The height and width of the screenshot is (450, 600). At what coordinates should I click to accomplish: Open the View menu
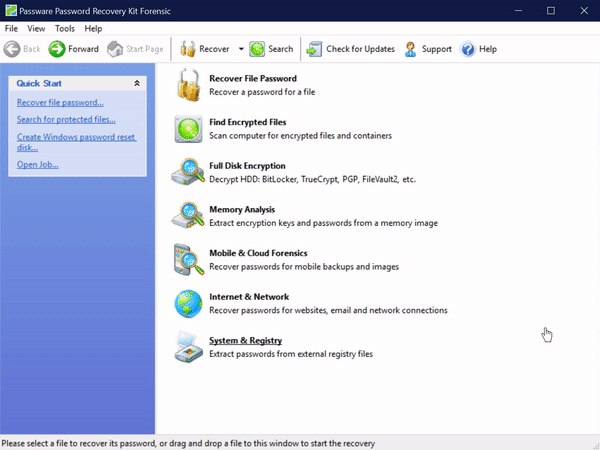click(36, 29)
